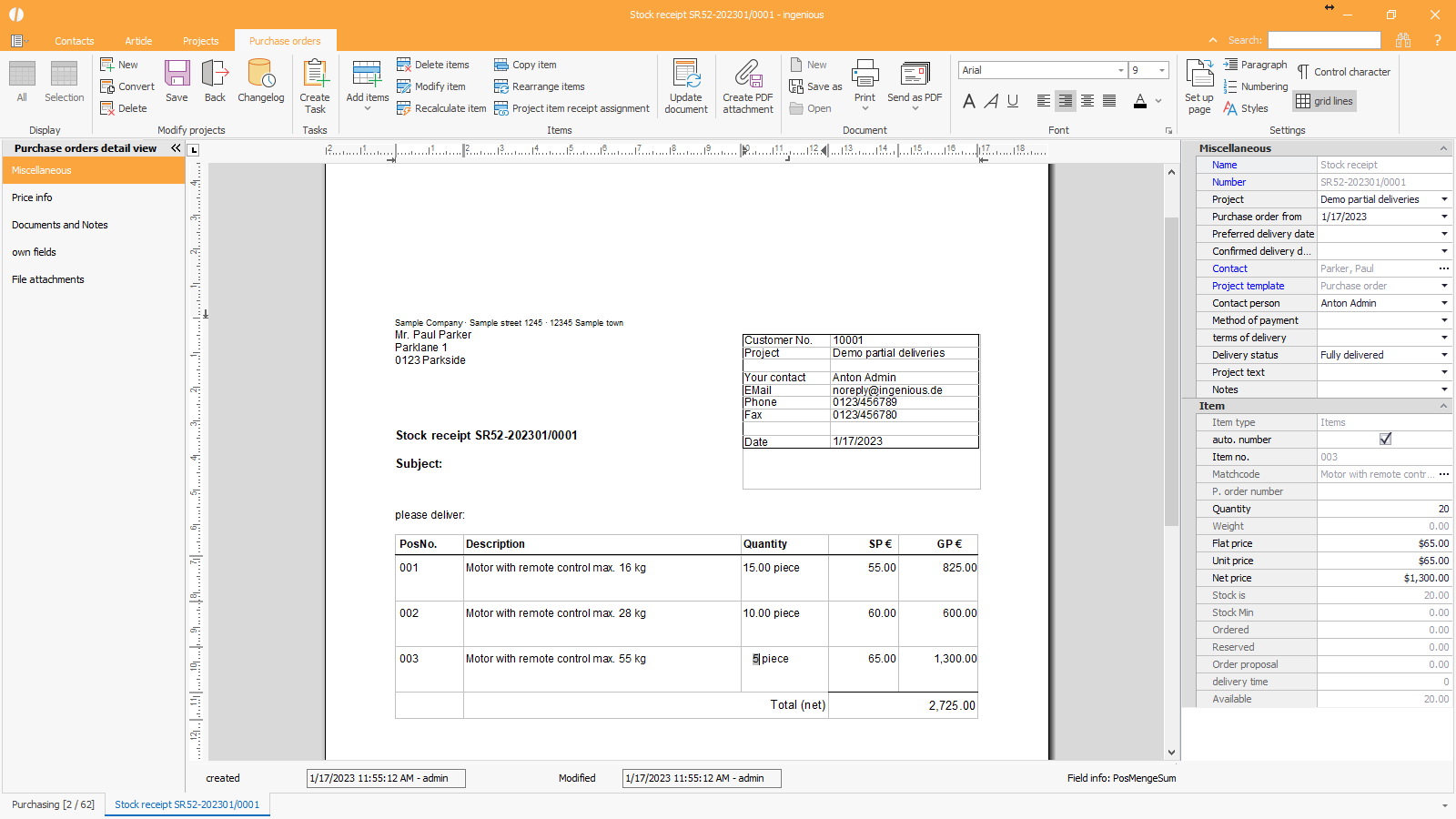Open the font color picker
The height and width of the screenshot is (819, 1456).
pyautogui.click(x=1158, y=101)
